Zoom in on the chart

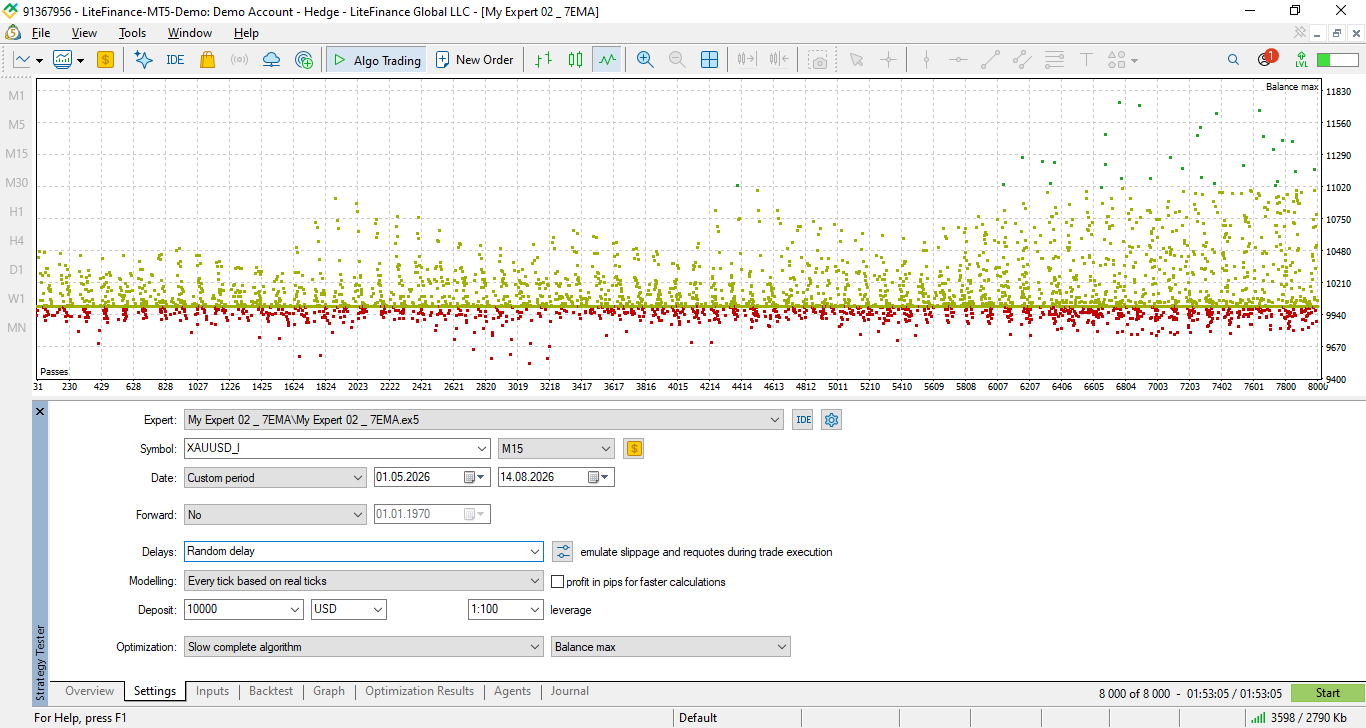[x=645, y=60]
